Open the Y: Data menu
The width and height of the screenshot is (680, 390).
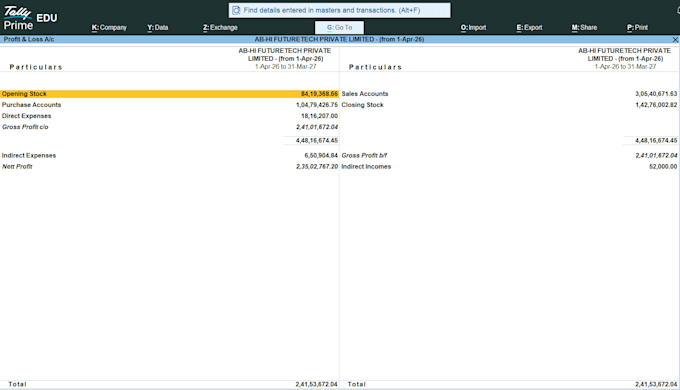coord(158,27)
